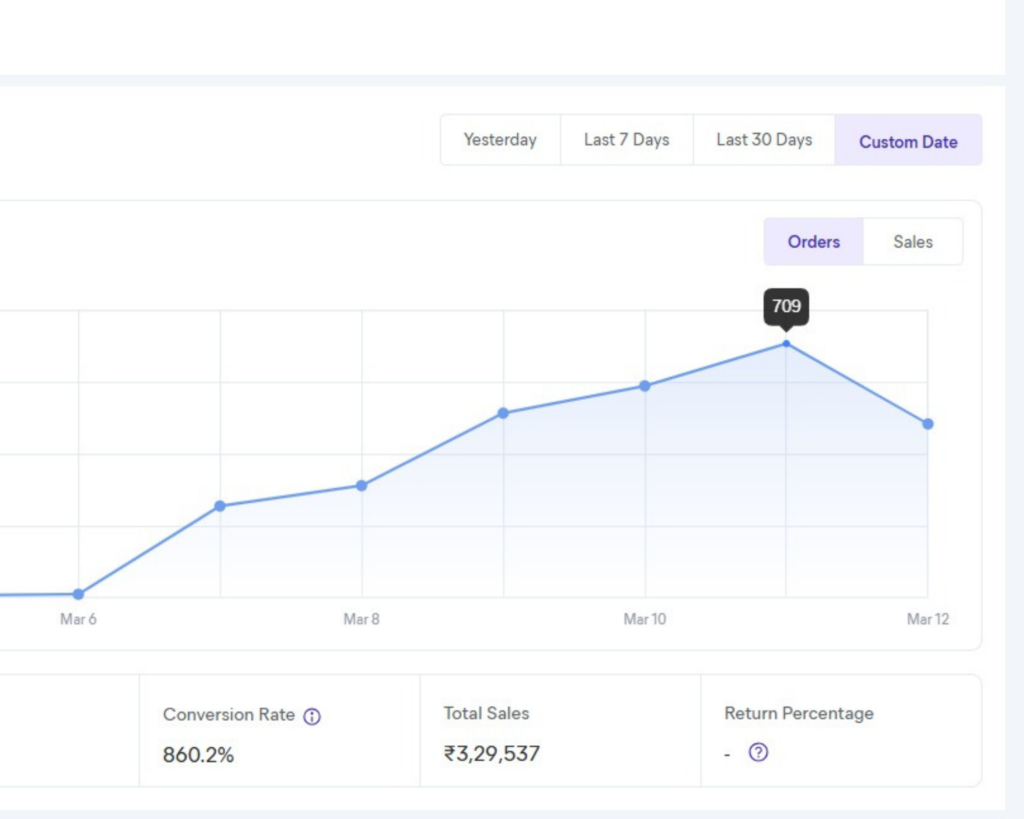Click the Return Percentage label
Image resolution: width=1024 pixels, height=819 pixels.
(798, 714)
